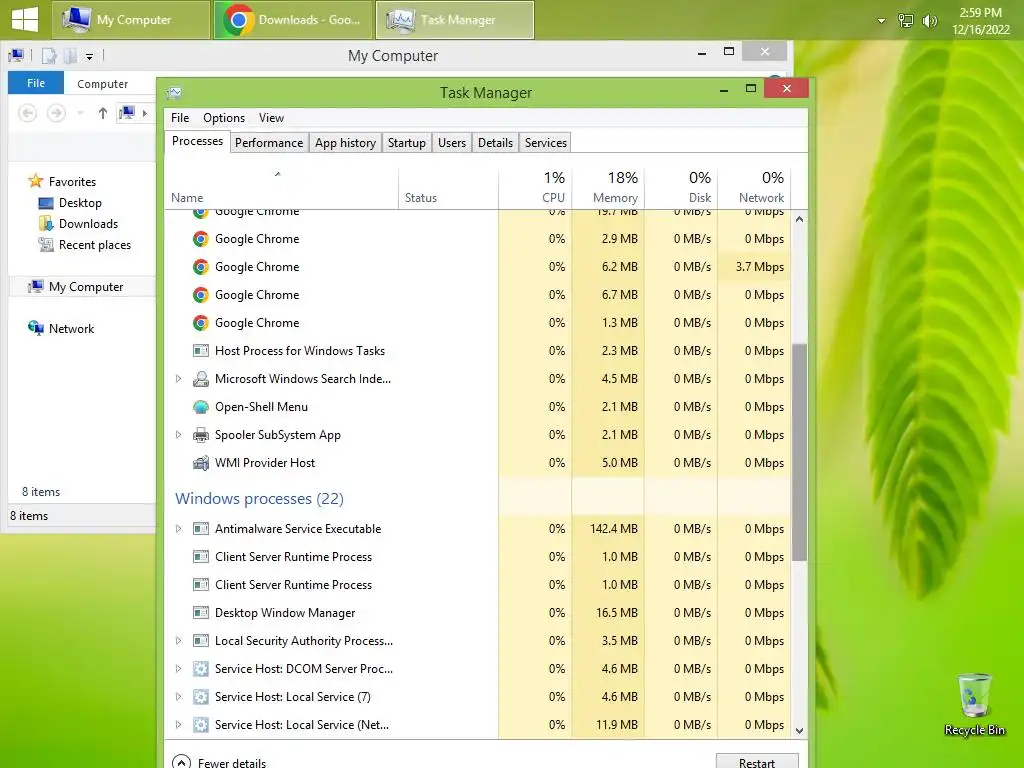Sort by the Status column header
The height and width of the screenshot is (768, 1024).
pyautogui.click(x=448, y=188)
